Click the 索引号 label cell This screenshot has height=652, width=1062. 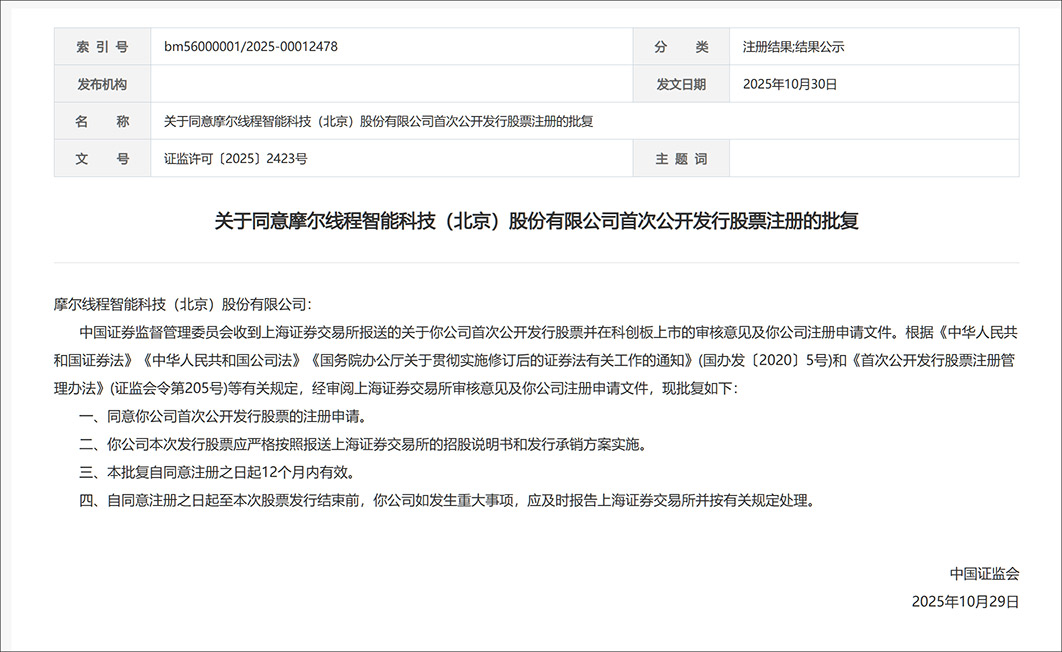pyautogui.click(x=102, y=47)
